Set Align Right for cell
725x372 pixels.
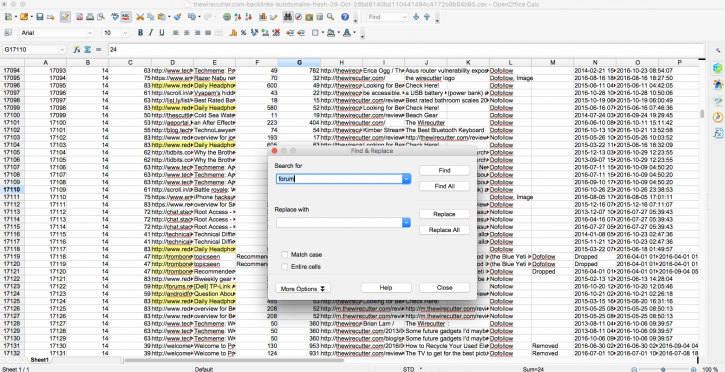197,33
